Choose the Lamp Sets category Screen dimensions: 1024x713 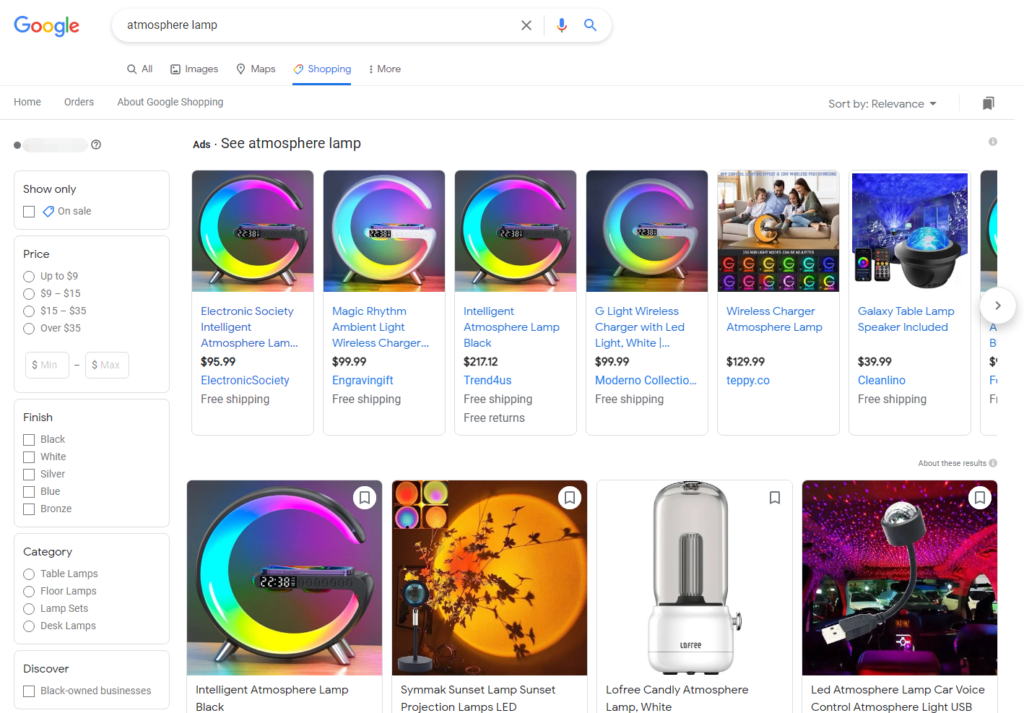[29, 609]
